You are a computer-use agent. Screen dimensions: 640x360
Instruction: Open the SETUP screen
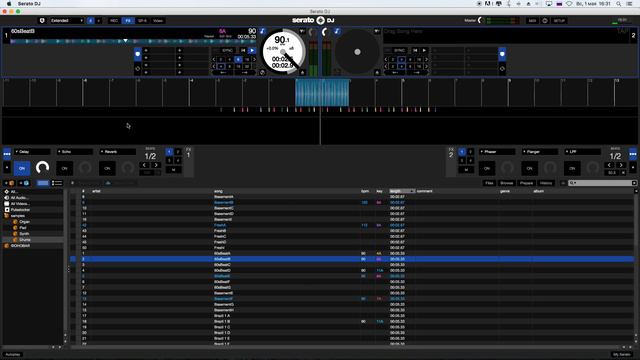point(559,20)
